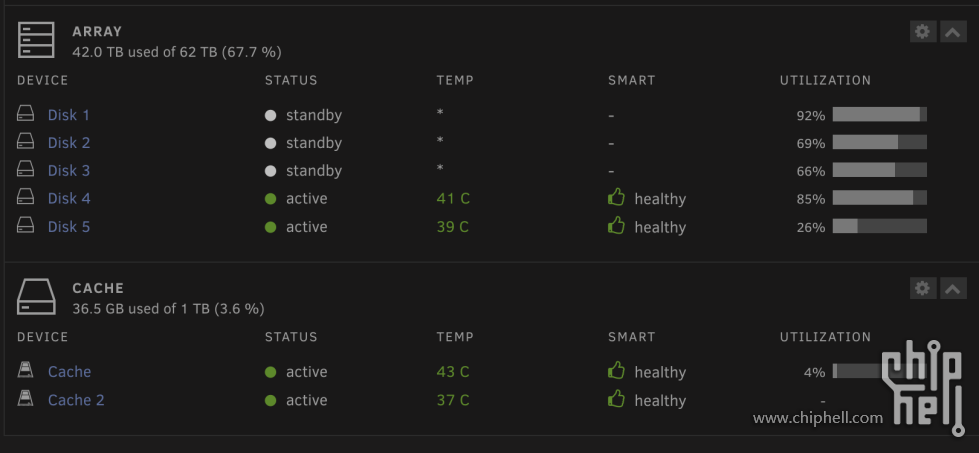Screen dimensions: 979x453
Task: Open the Array section settings gear
Action: click(923, 31)
